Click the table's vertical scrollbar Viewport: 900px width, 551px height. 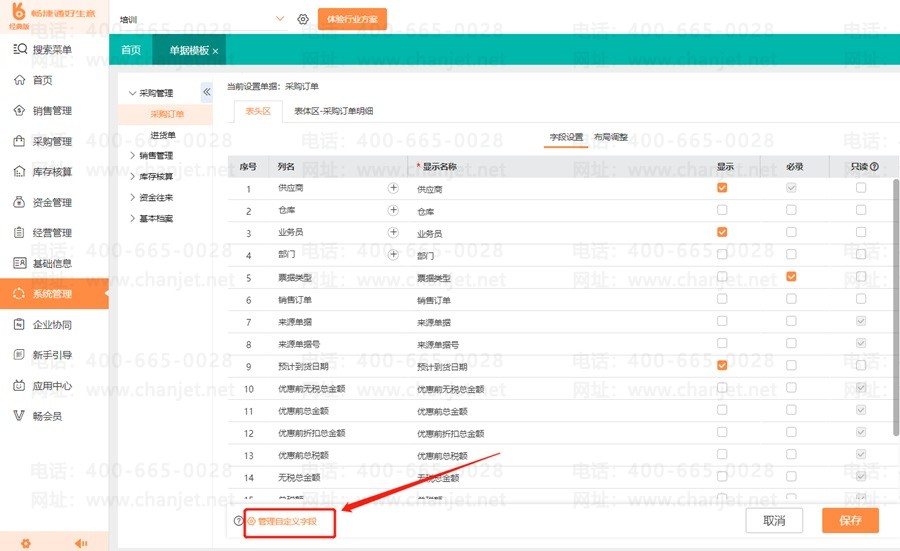895,300
